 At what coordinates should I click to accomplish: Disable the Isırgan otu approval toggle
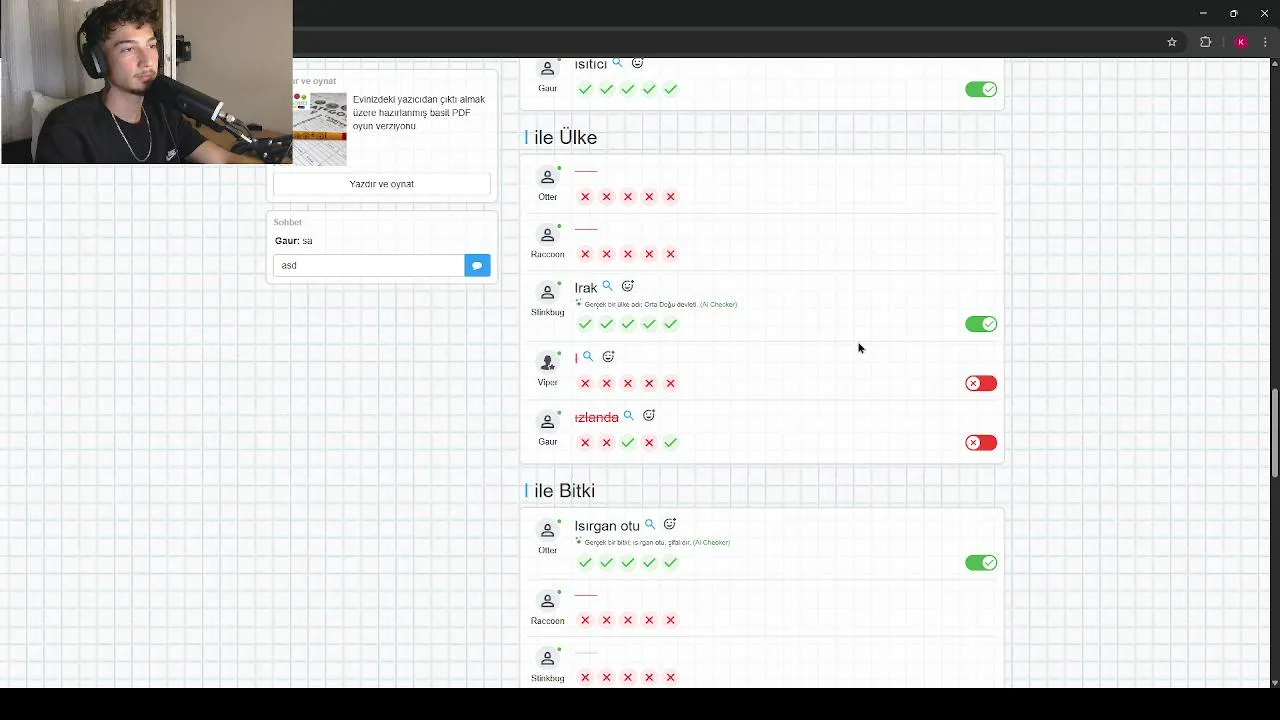(981, 563)
